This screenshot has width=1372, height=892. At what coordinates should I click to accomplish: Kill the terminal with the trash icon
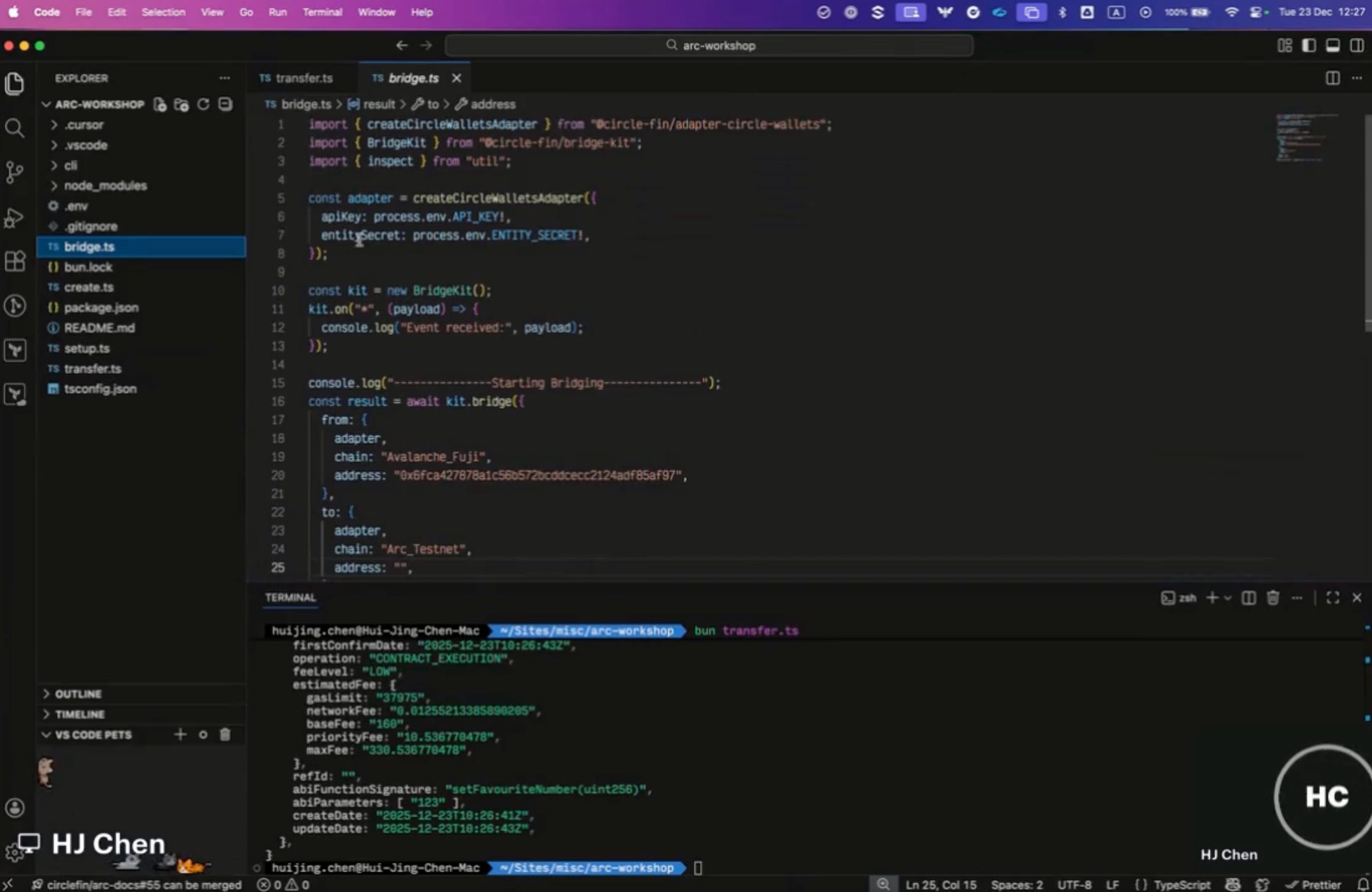1273,598
